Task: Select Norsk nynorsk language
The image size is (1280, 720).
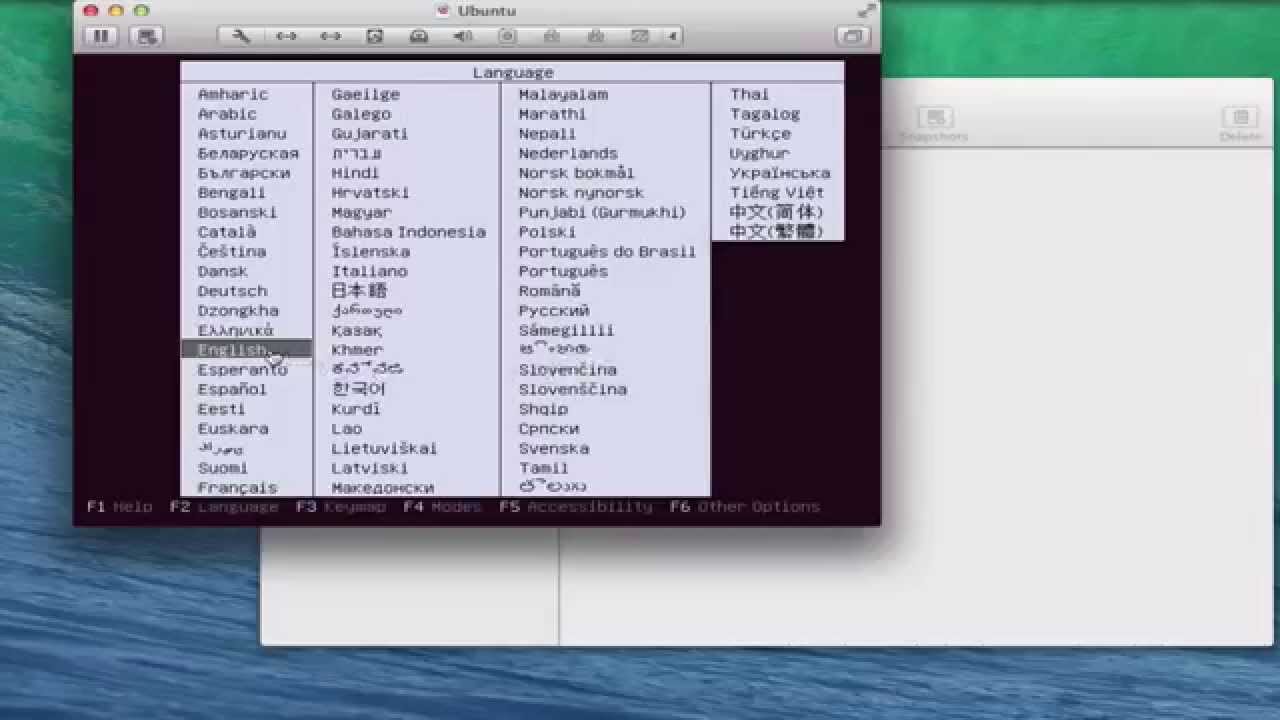Action: click(x=581, y=192)
